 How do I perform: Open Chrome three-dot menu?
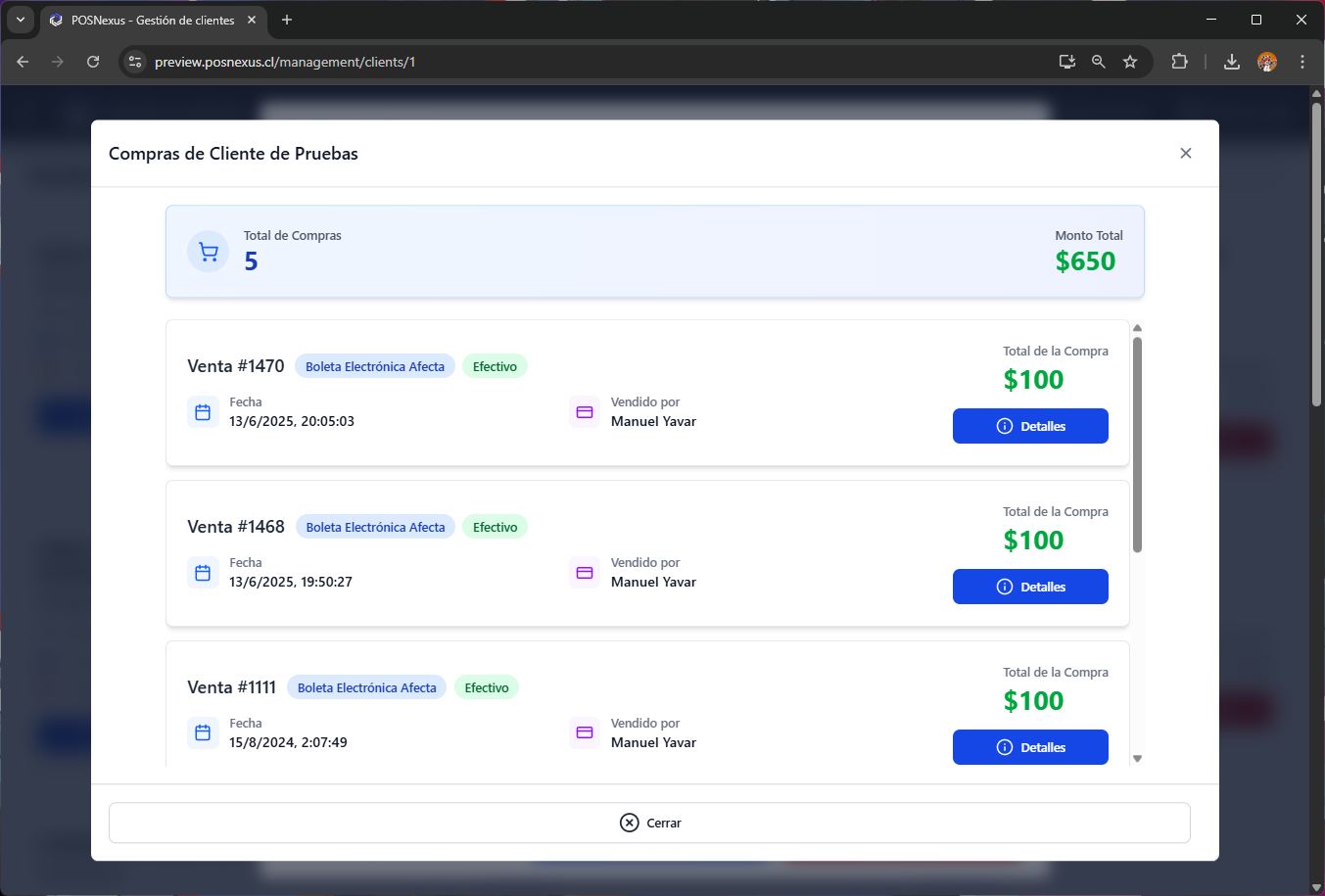click(x=1301, y=62)
